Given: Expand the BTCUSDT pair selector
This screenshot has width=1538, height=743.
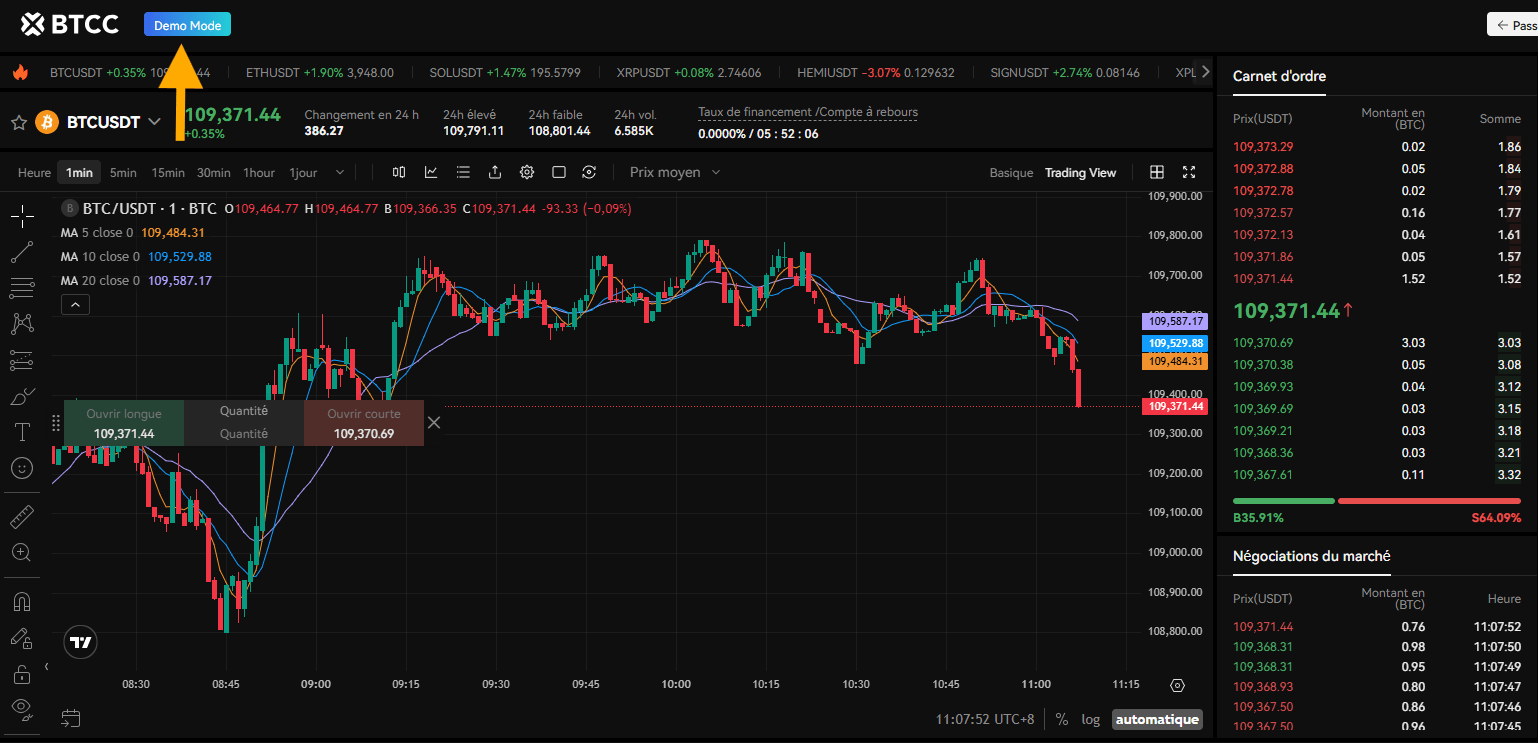Looking at the screenshot, I should [155, 122].
